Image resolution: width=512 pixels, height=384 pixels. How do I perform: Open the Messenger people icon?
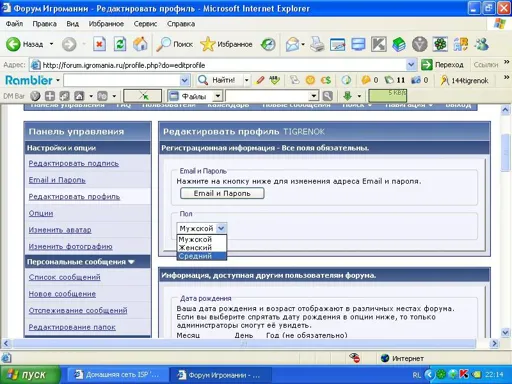[x=482, y=44]
